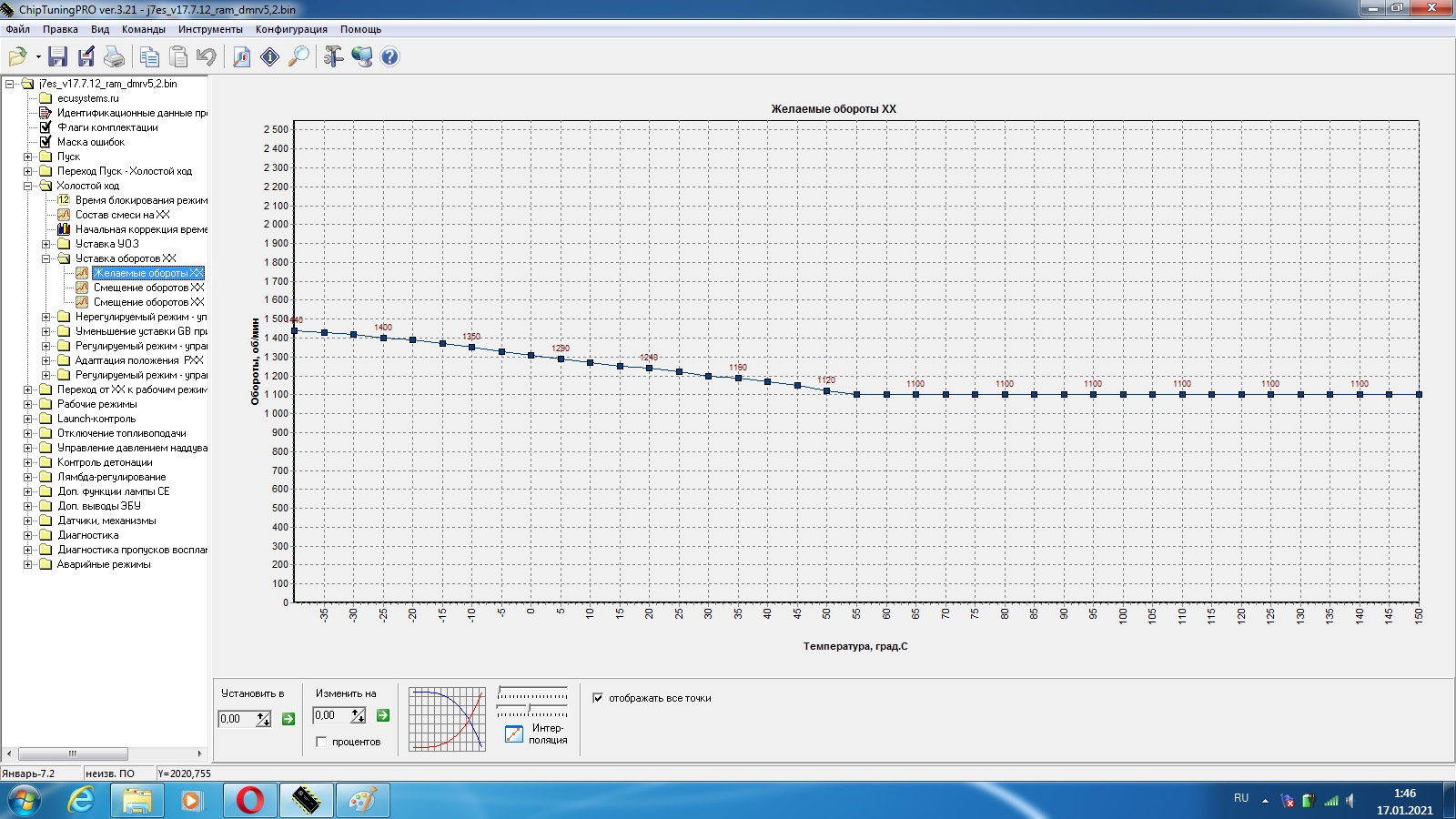
Task: Select 'Начальная коррекция времени' chart icon
Action: [x=64, y=229]
